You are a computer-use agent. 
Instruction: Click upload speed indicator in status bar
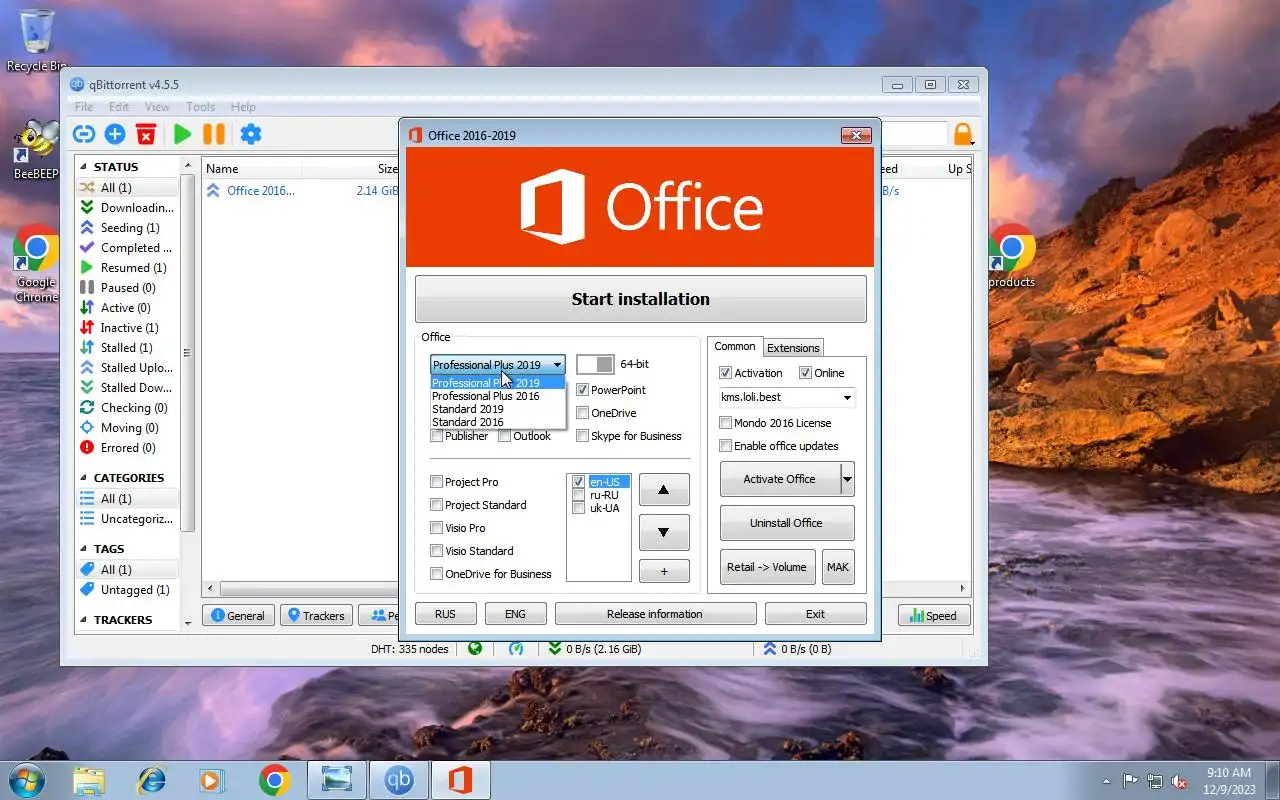coord(798,648)
